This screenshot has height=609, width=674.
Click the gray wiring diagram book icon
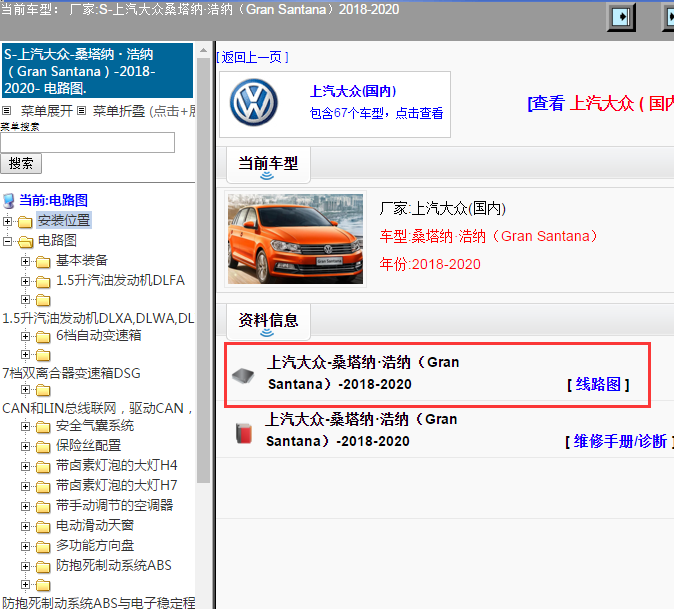pos(243,375)
